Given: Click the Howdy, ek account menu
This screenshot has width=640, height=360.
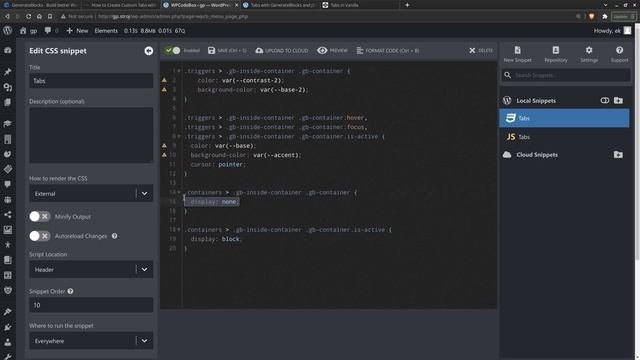Looking at the screenshot, I should pos(612,31).
